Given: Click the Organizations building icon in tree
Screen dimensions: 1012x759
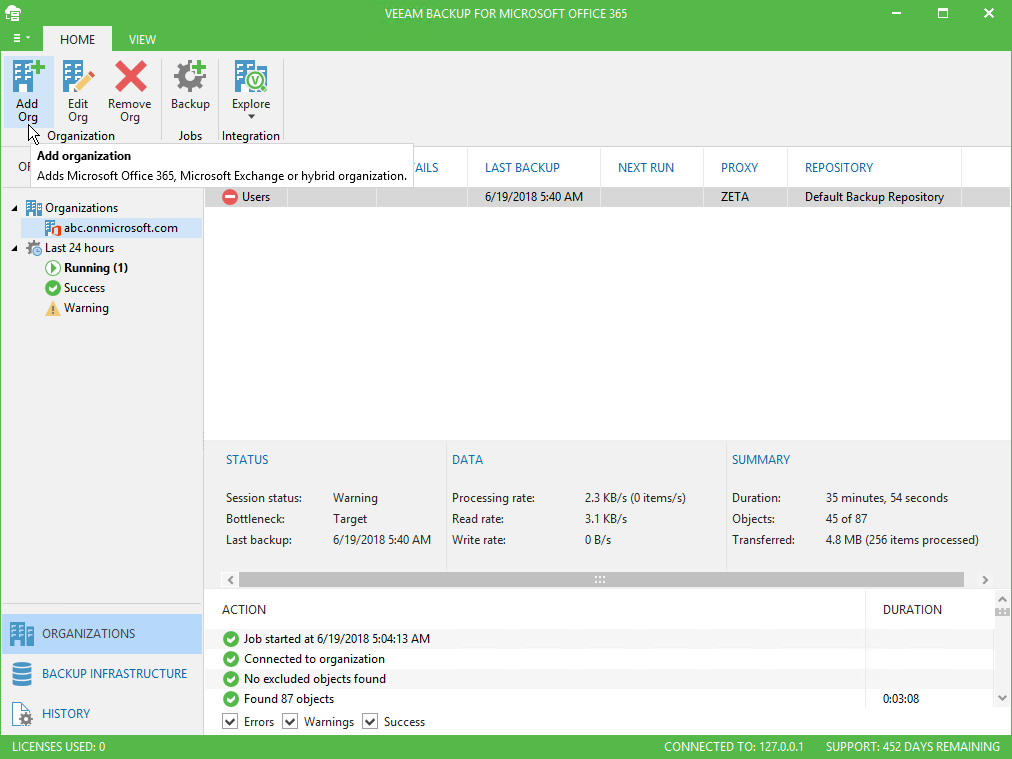Looking at the screenshot, I should tap(34, 208).
